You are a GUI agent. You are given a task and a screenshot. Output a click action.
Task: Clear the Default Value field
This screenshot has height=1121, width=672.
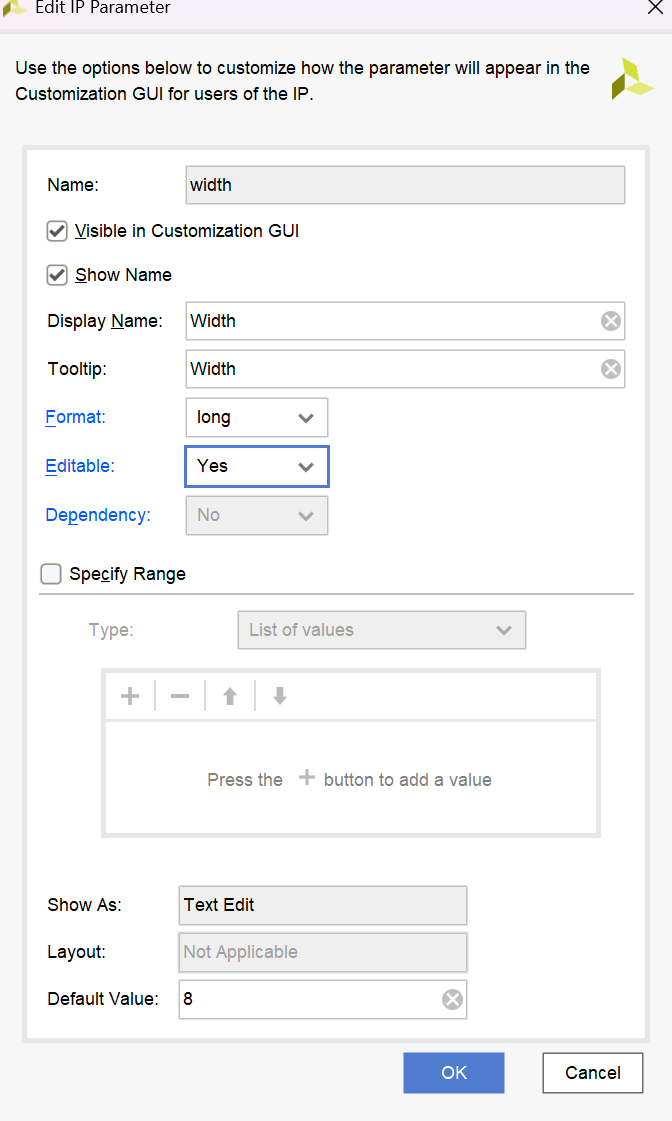click(452, 999)
